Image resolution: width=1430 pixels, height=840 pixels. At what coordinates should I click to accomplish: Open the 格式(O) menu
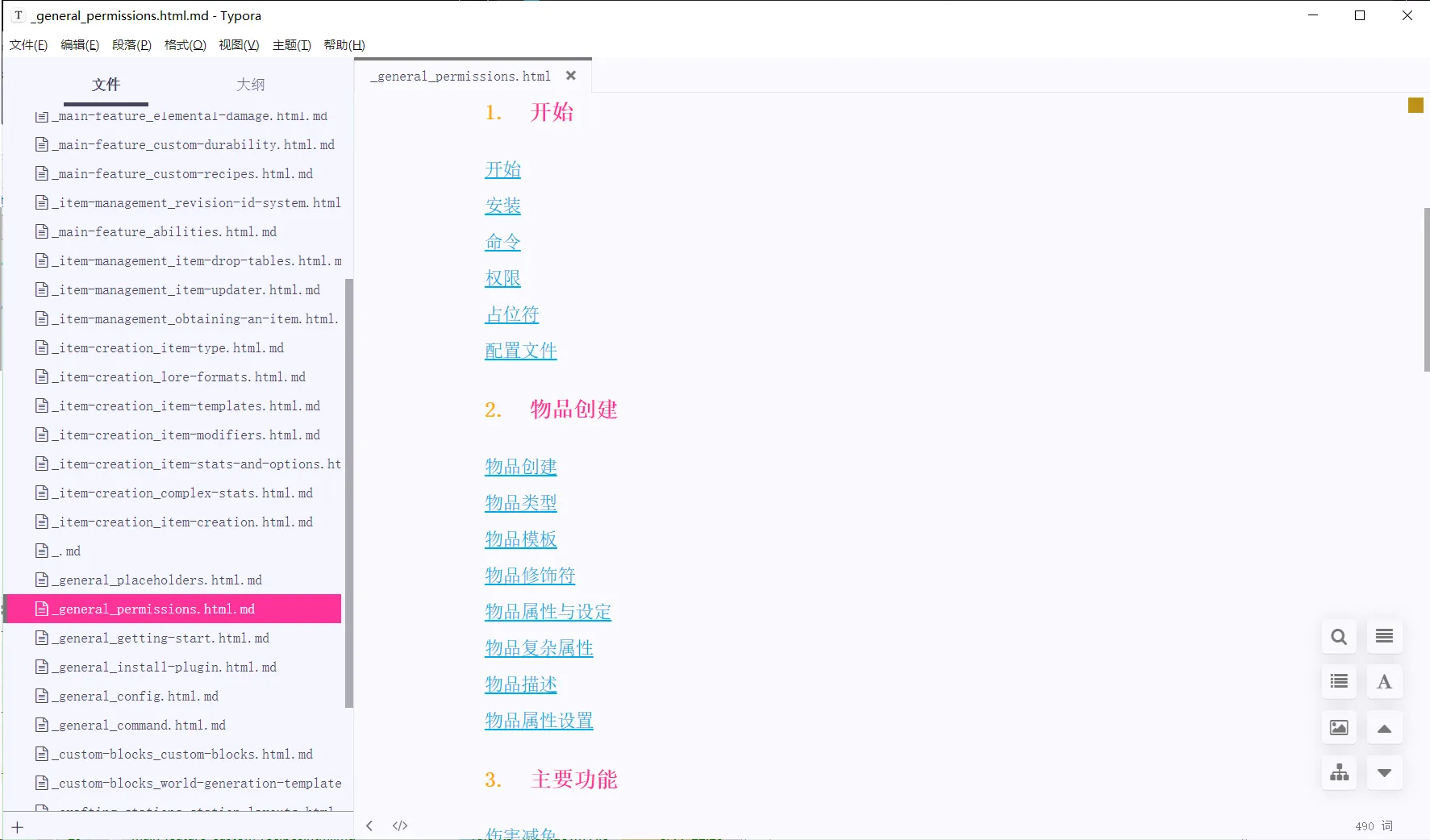pos(185,45)
